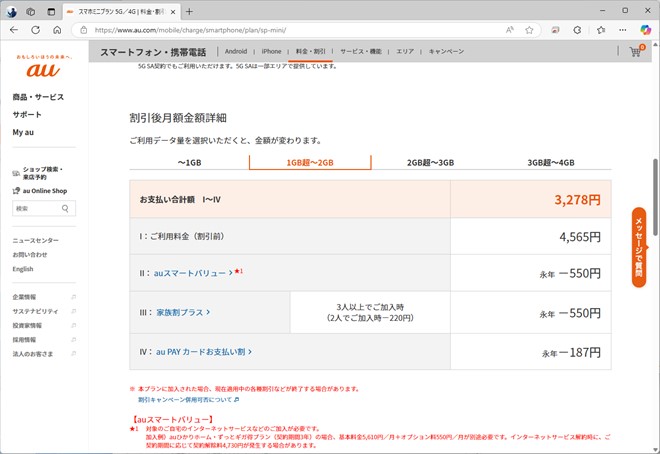The image size is (660, 454).
Task: Go to the browser home icon
Action: coord(57,30)
